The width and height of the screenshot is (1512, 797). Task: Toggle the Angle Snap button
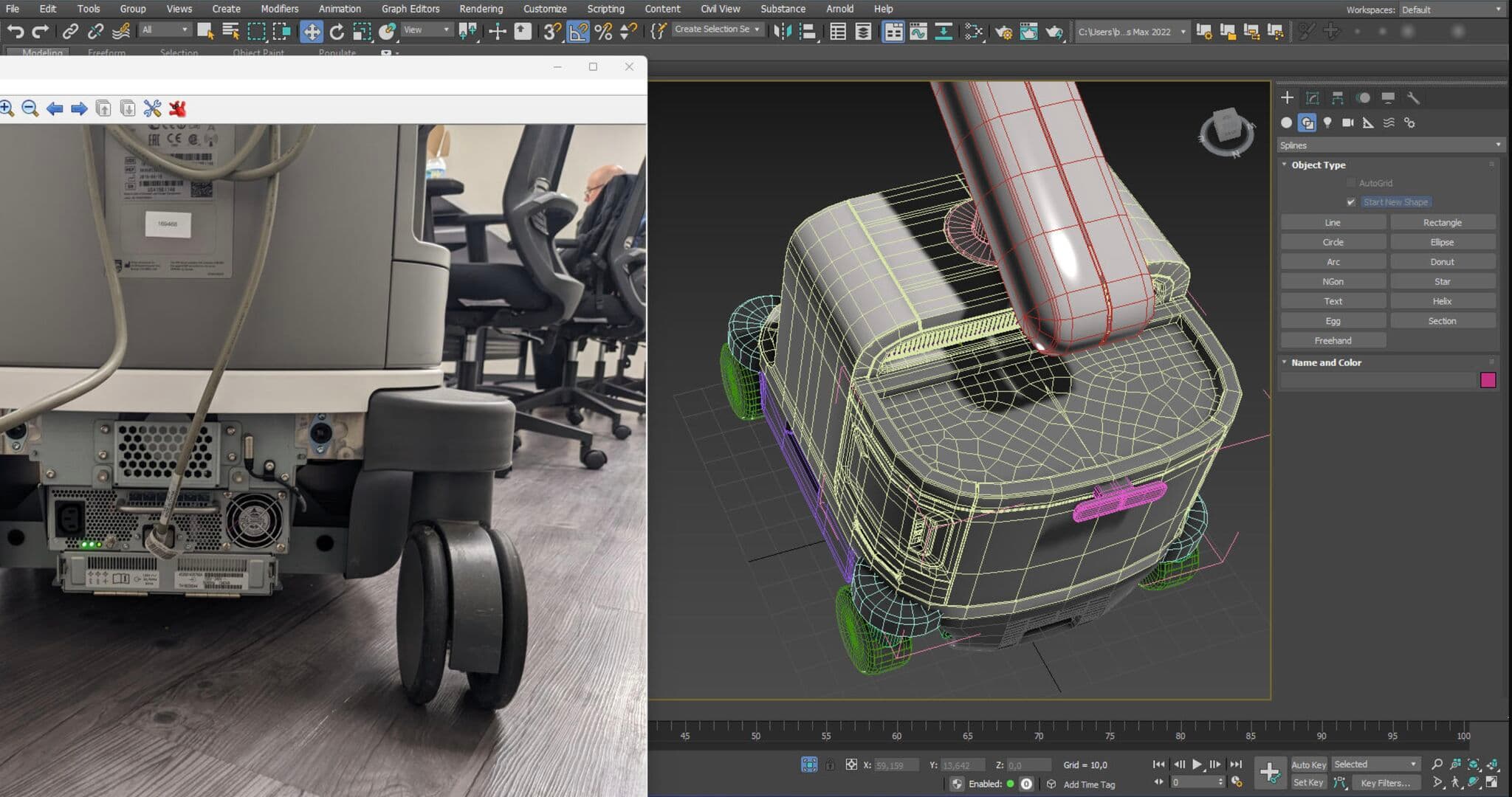[578, 31]
